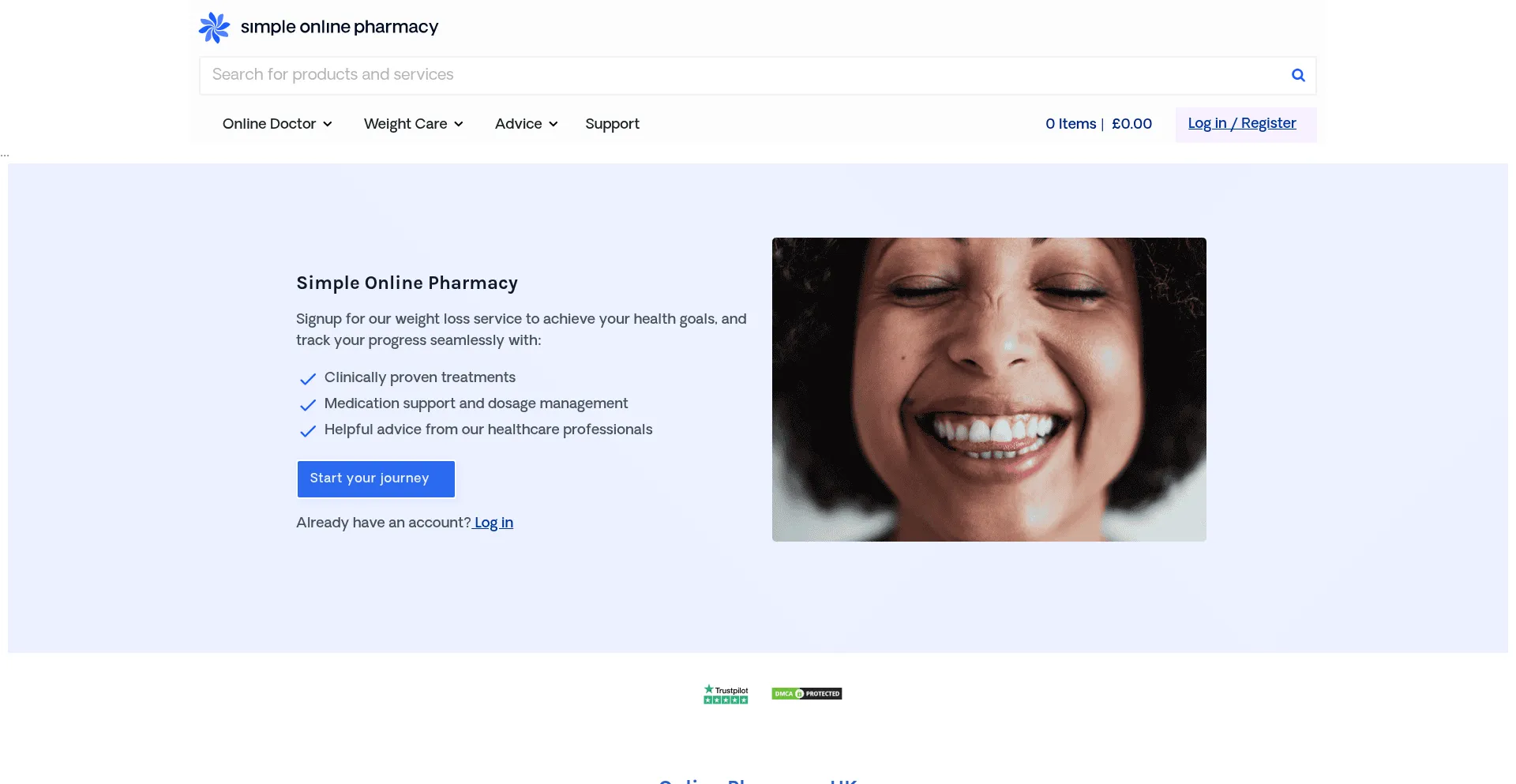Click the Simple Online Pharmacy heading

pyautogui.click(x=407, y=283)
